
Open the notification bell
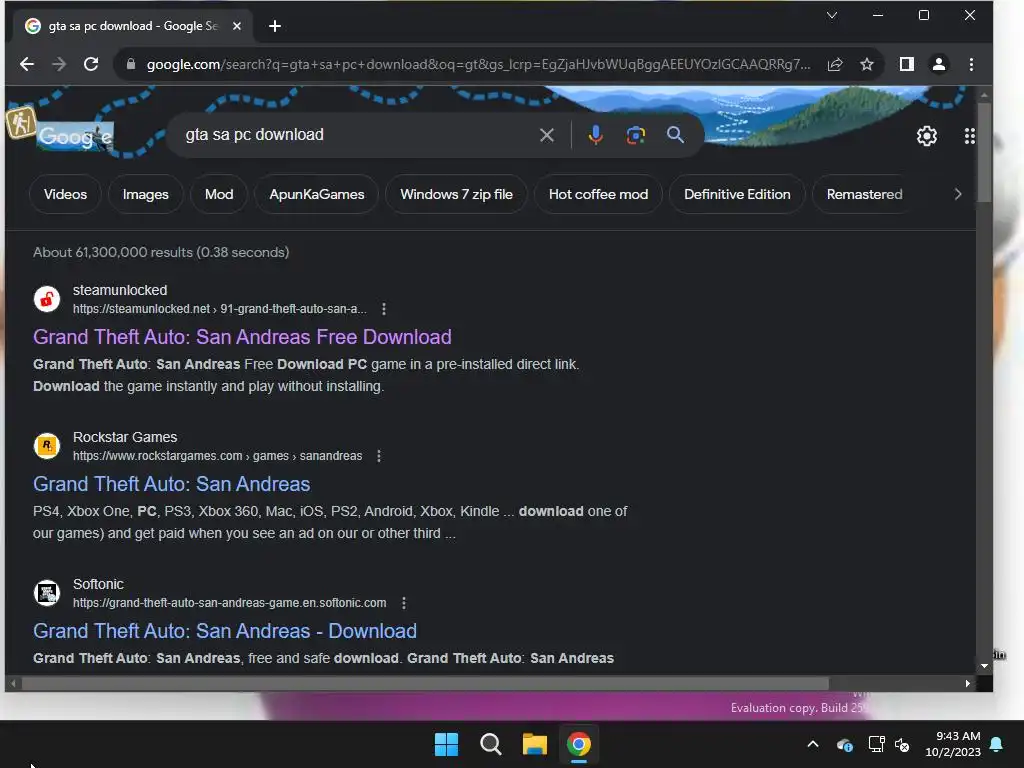pos(997,744)
